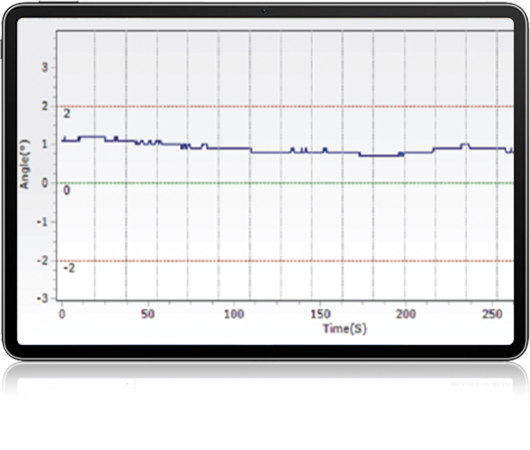Click the red dotted upper threshold line
Viewport: 530px width, 450px height.
[285, 106]
